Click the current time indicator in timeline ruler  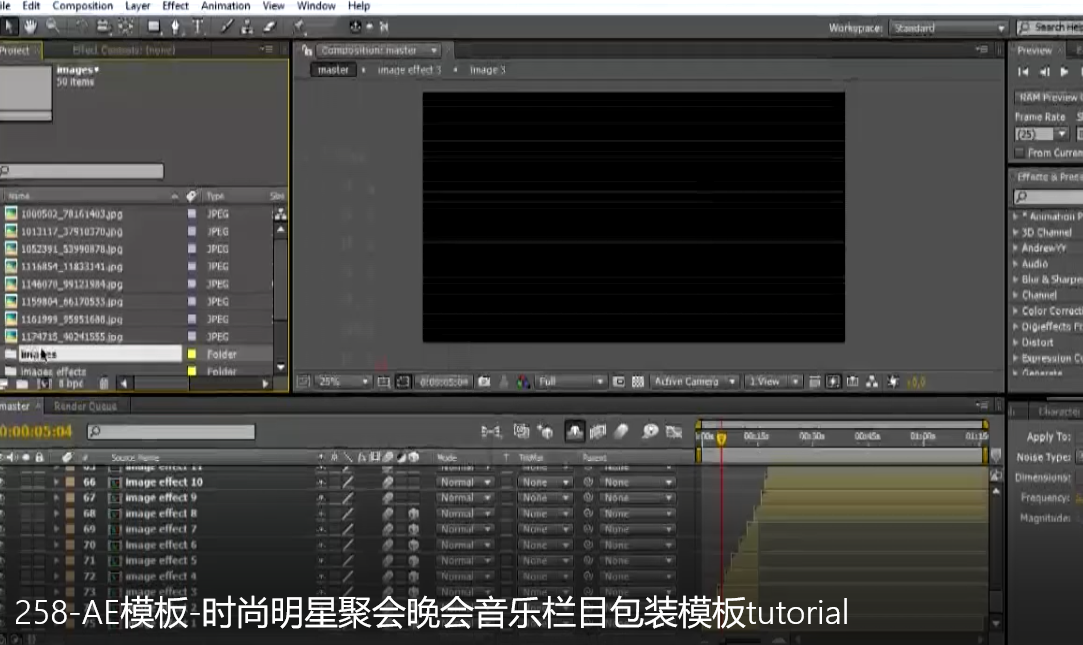tap(721, 439)
